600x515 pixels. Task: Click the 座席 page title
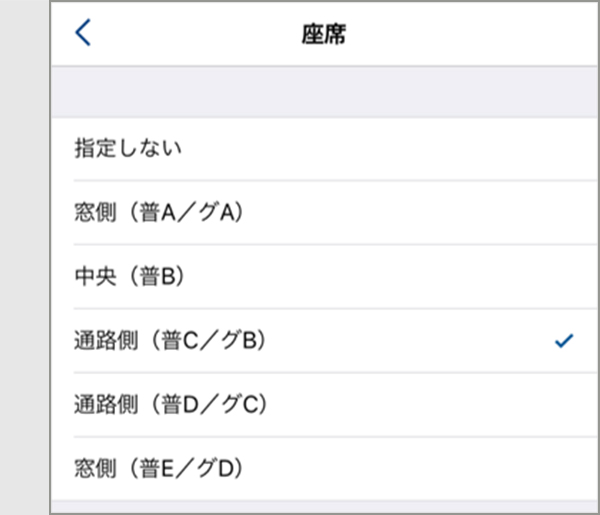coord(324,34)
